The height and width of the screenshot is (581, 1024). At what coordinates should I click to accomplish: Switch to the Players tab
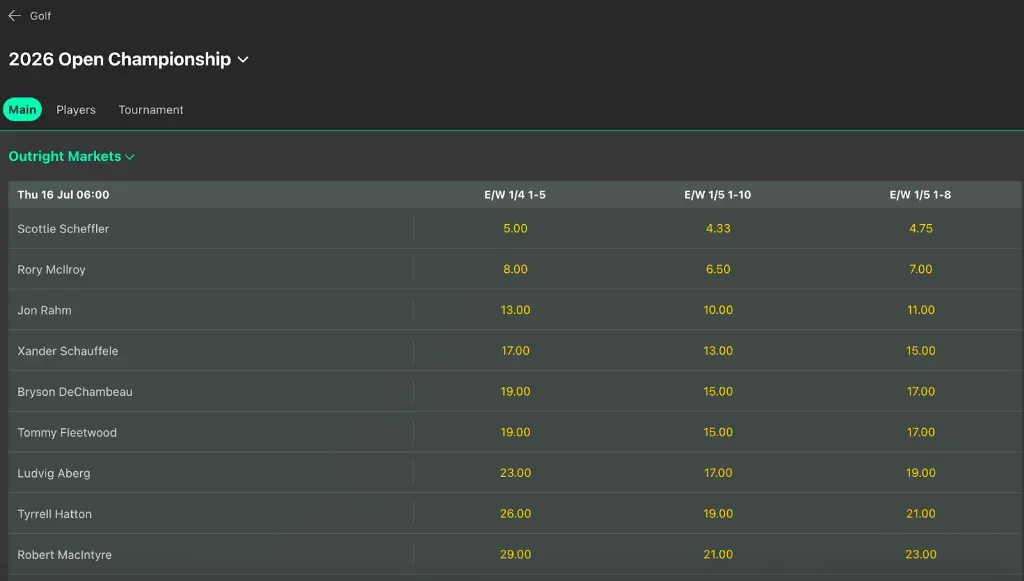(x=75, y=110)
